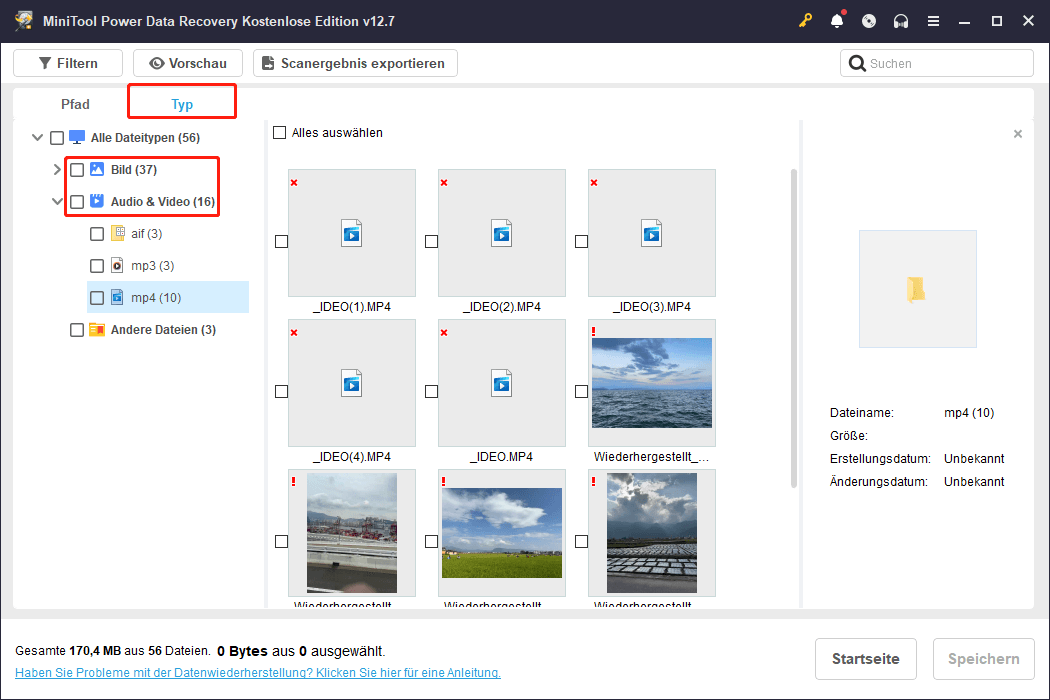Click the bootable media disc icon
This screenshot has height=700, width=1050.
869,20
